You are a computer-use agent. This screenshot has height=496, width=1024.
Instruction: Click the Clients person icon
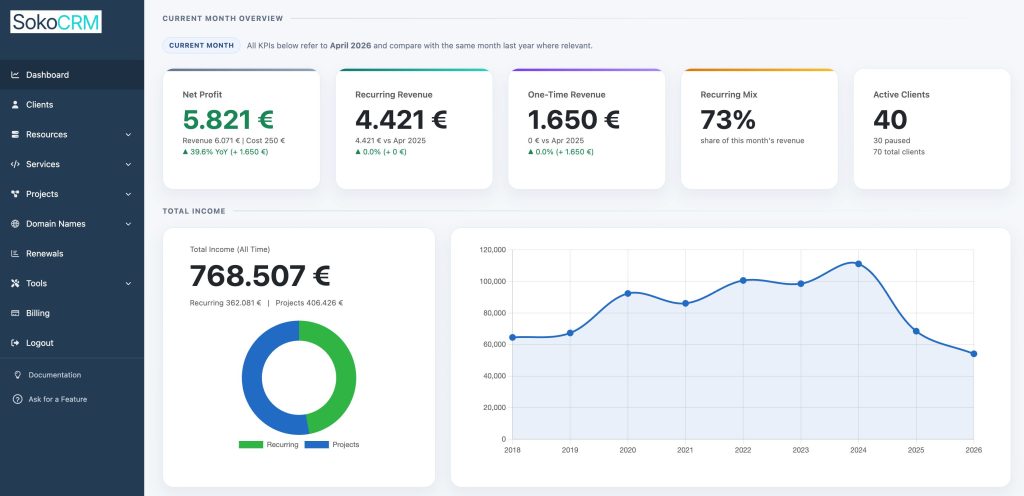pos(15,104)
